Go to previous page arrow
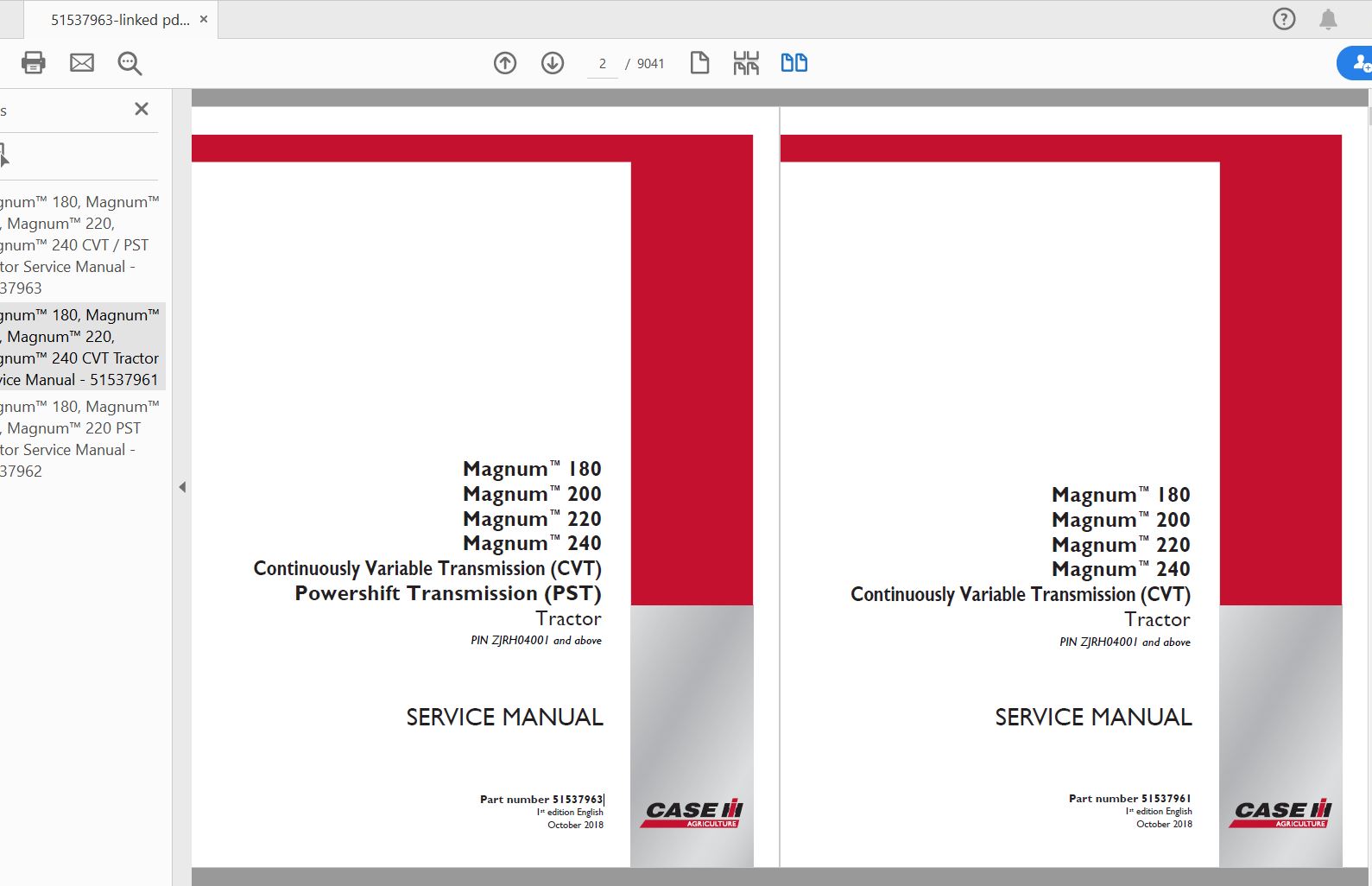The height and width of the screenshot is (886, 1372). coord(505,63)
